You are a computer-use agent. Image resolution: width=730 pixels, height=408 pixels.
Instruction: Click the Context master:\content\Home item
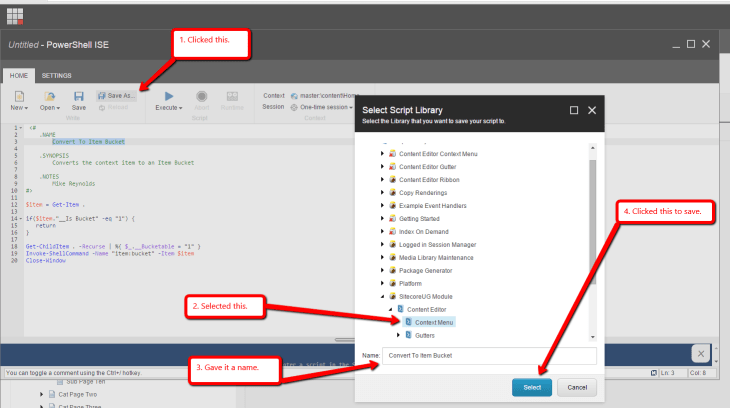(x=324, y=95)
